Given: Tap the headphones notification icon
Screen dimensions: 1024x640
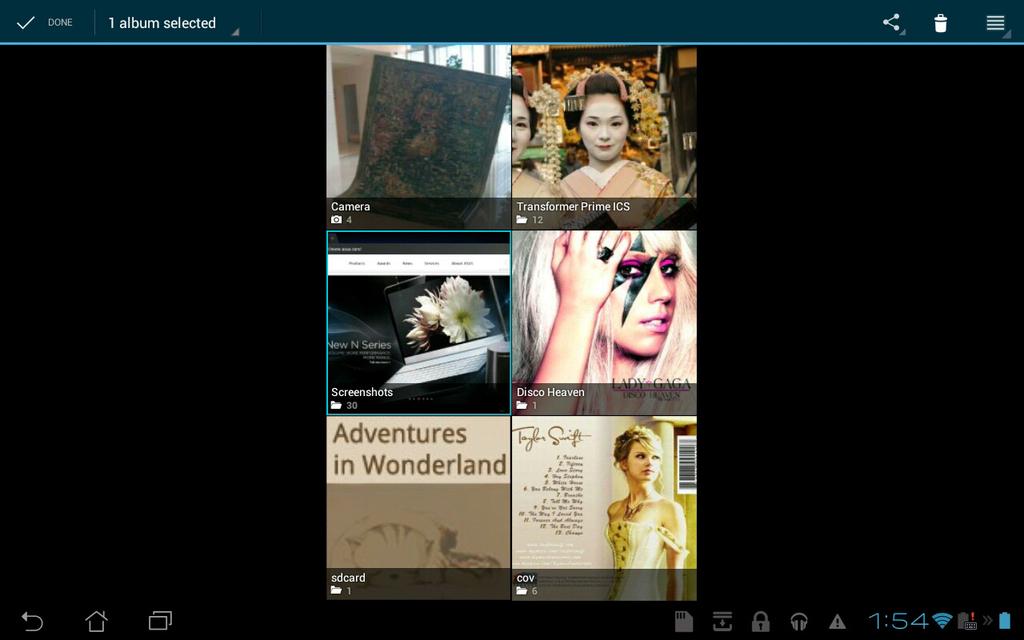Looking at the screenshot, I should pyautogui.click(x=799, y=621).
